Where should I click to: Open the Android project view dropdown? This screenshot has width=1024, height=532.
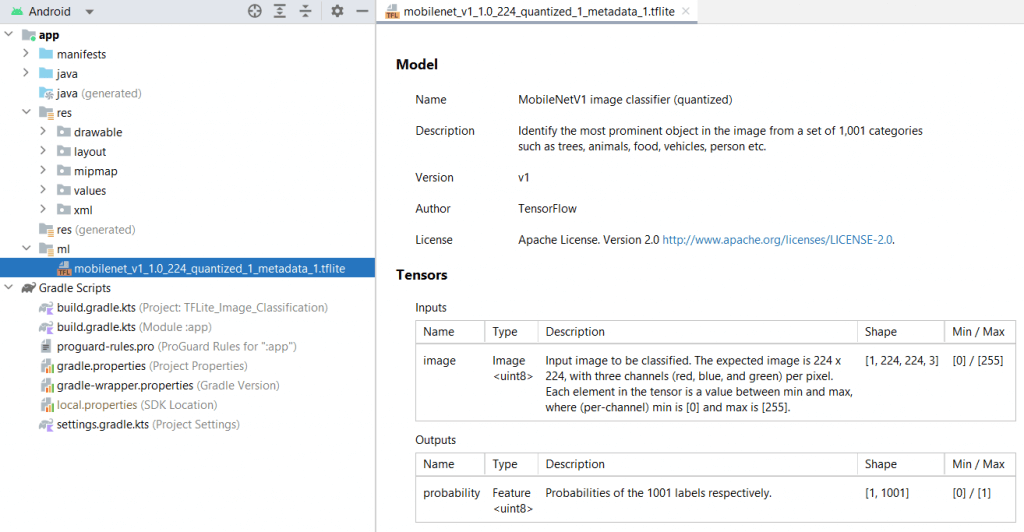click(x=89, y=12)
